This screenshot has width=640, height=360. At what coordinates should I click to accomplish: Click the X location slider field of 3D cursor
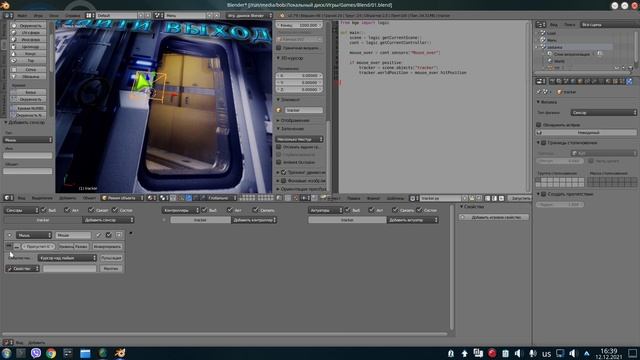coord(299,76)
